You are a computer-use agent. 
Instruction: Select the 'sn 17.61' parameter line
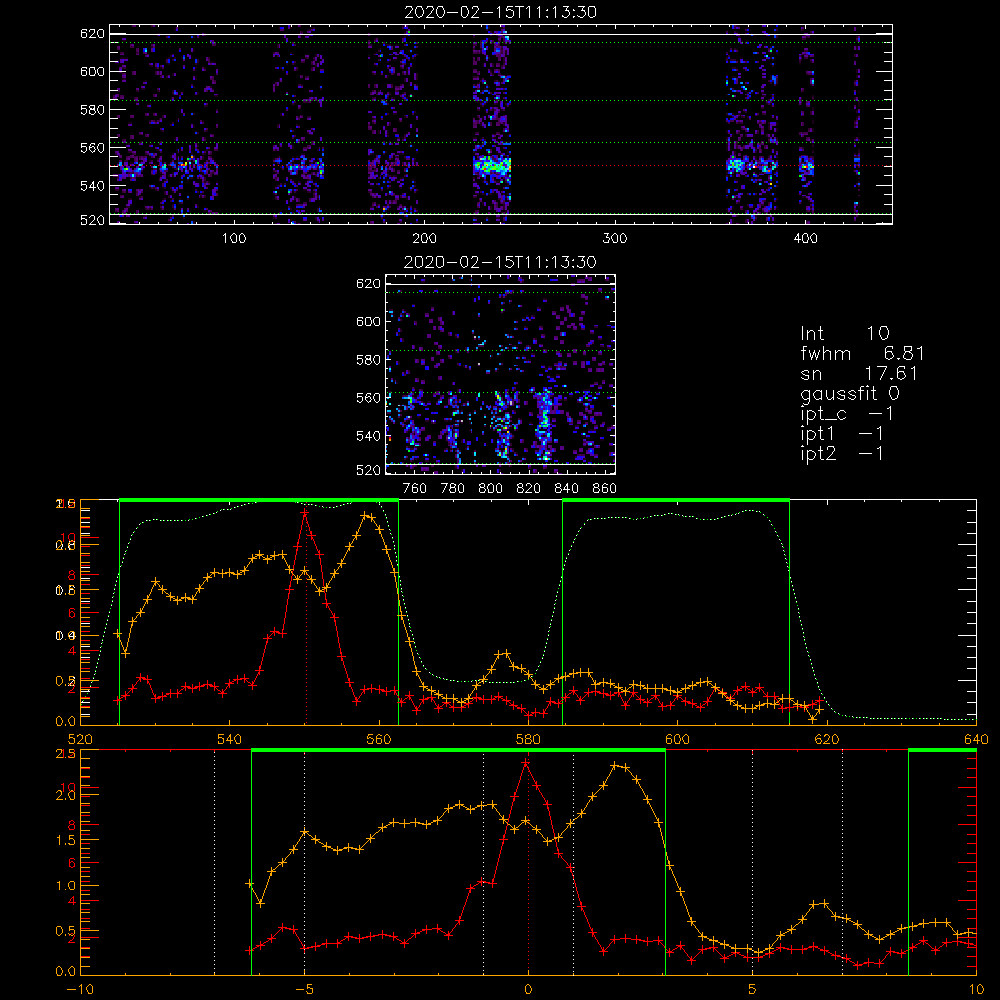tap(859, 373)
